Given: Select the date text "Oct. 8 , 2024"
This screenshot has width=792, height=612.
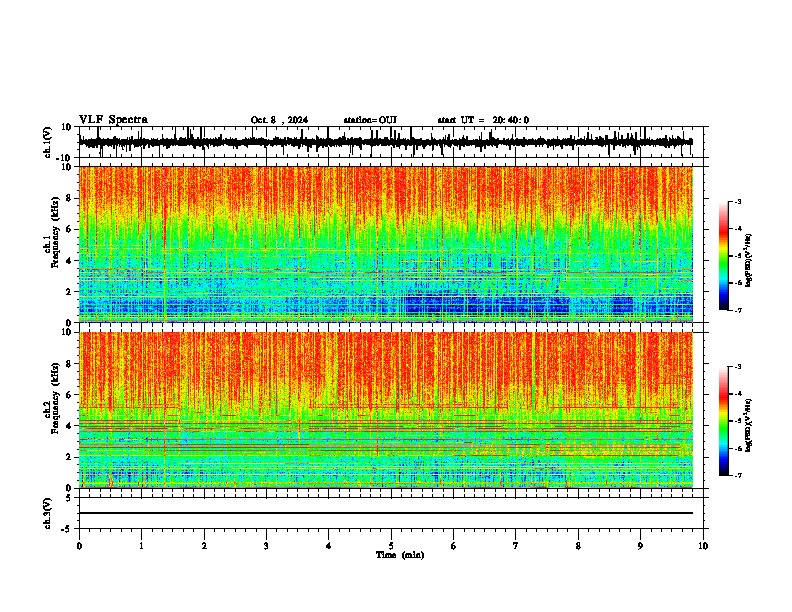Looking at the screenshot, I should (279, 120).
